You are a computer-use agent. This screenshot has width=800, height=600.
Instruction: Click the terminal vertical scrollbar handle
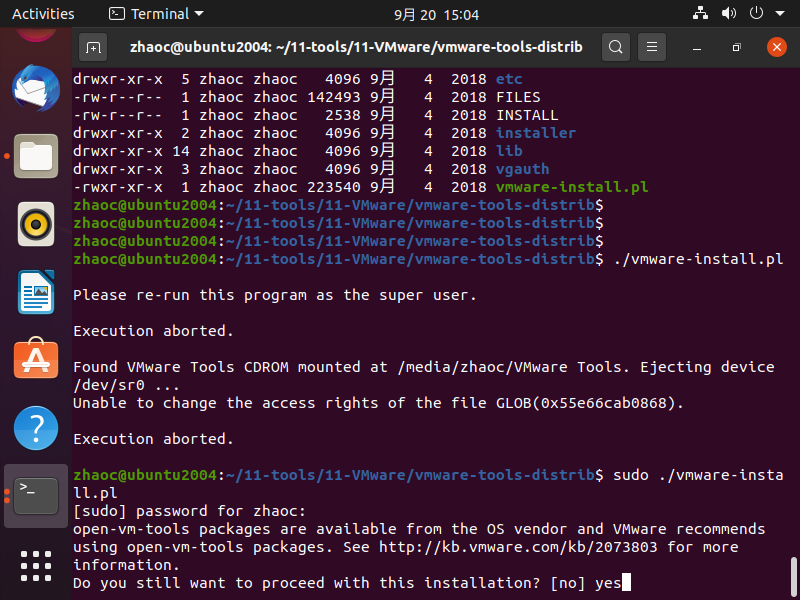pos(793,577)
